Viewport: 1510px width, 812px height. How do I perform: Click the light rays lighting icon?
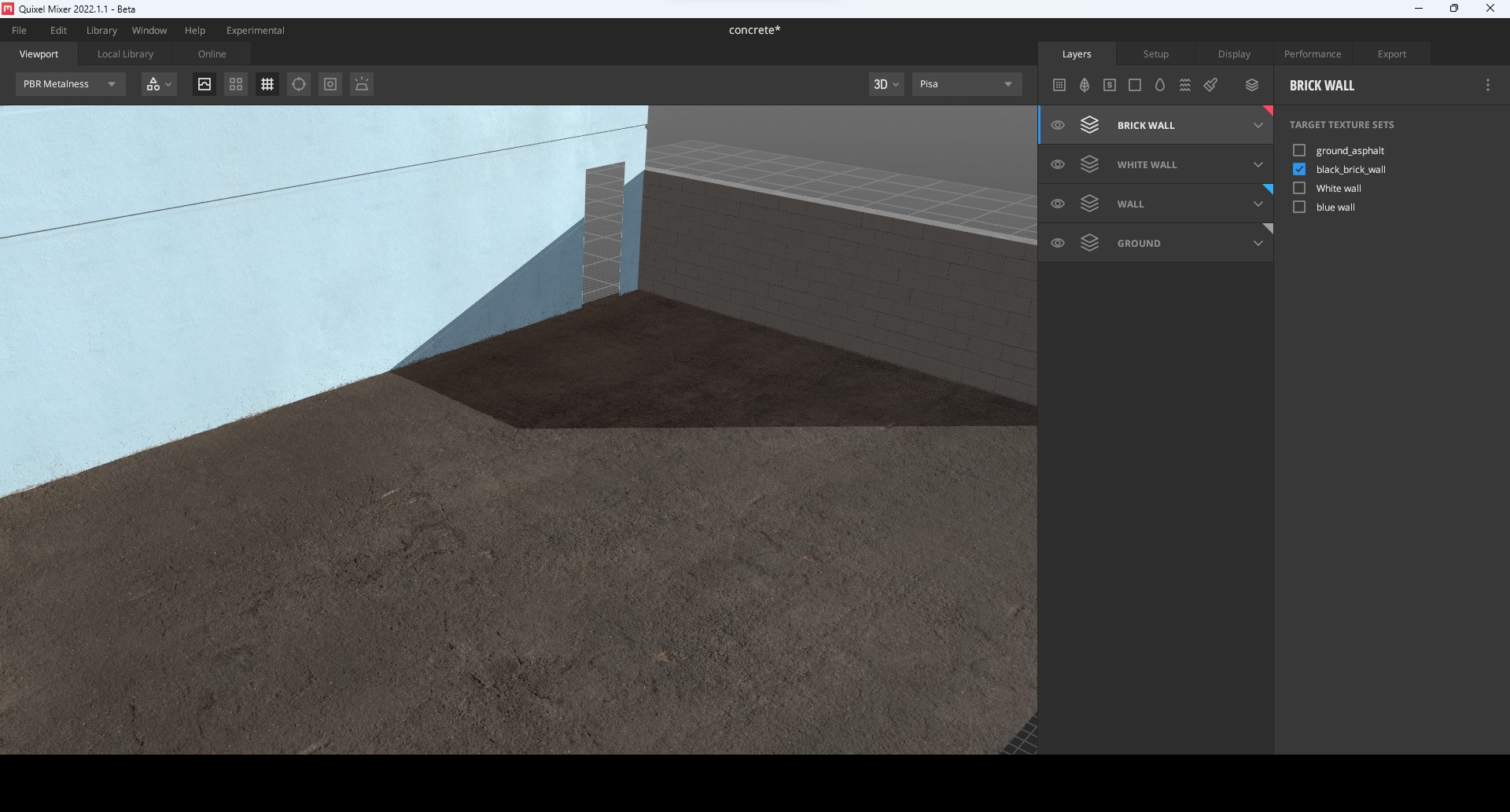(362, 84)
